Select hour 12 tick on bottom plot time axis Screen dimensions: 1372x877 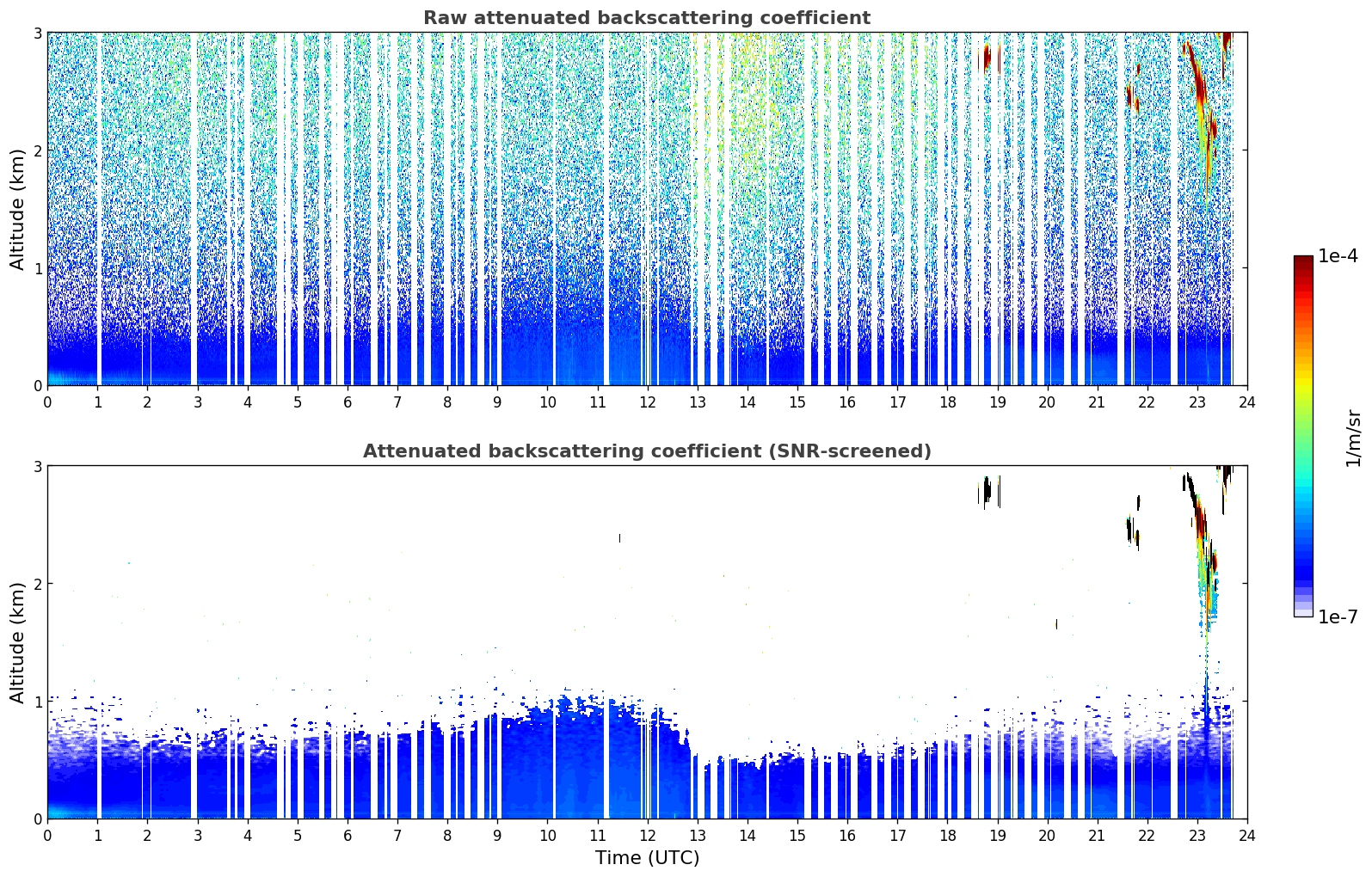click(x=647, y=835)
